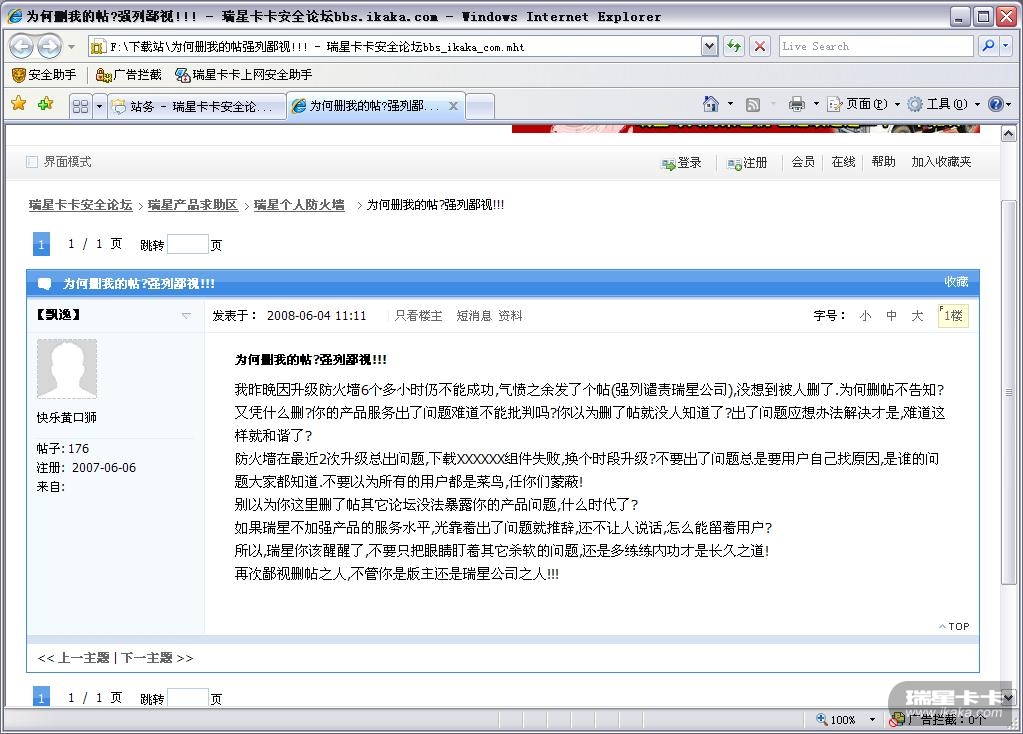This screenshot has width=1023, height=734.
Task: Click the page vertical scrollbar thumb
Action: [1009, 391]
